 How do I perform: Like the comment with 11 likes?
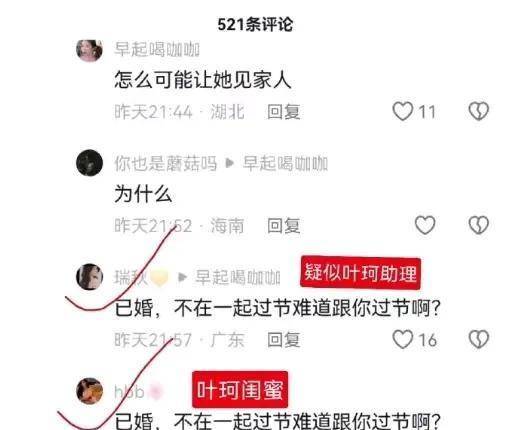pos(403,111)
